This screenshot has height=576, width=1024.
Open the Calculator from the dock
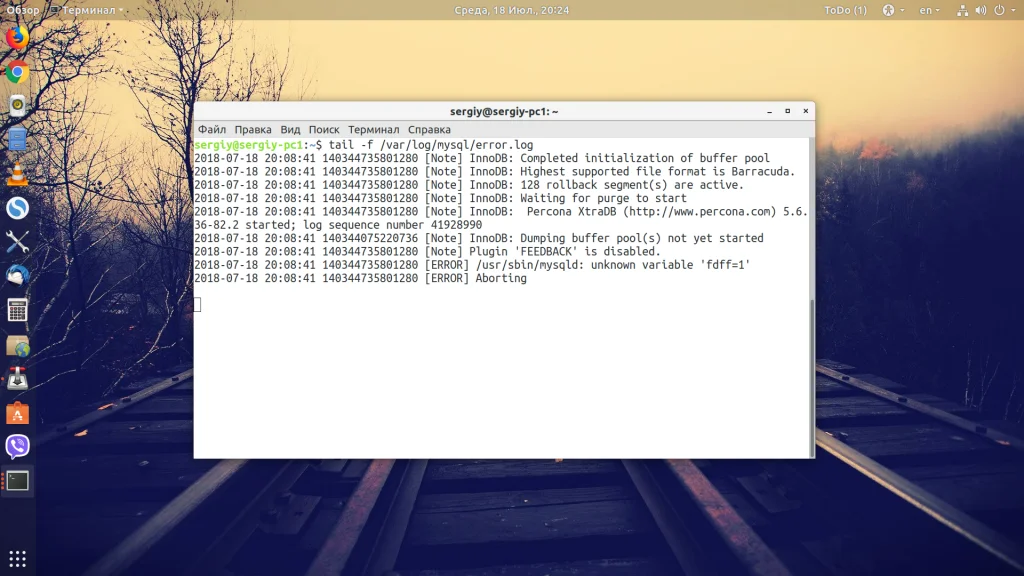click(x=17, y=310)
